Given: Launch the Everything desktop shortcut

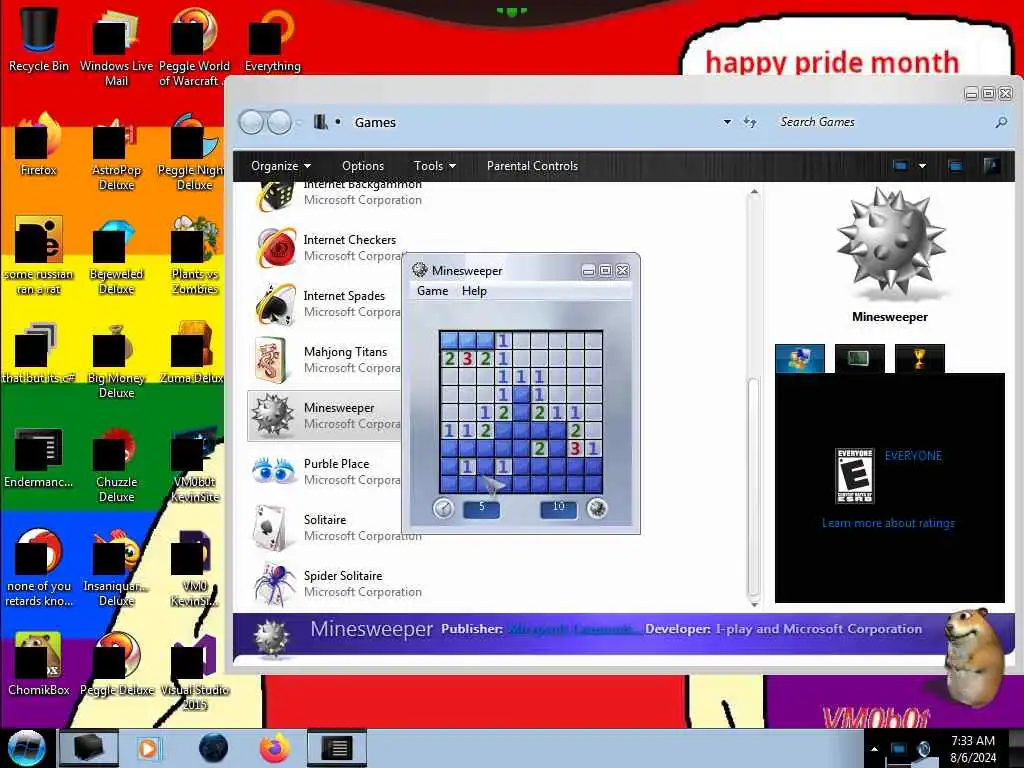Looking at the screenshot, I should point(272,38).
